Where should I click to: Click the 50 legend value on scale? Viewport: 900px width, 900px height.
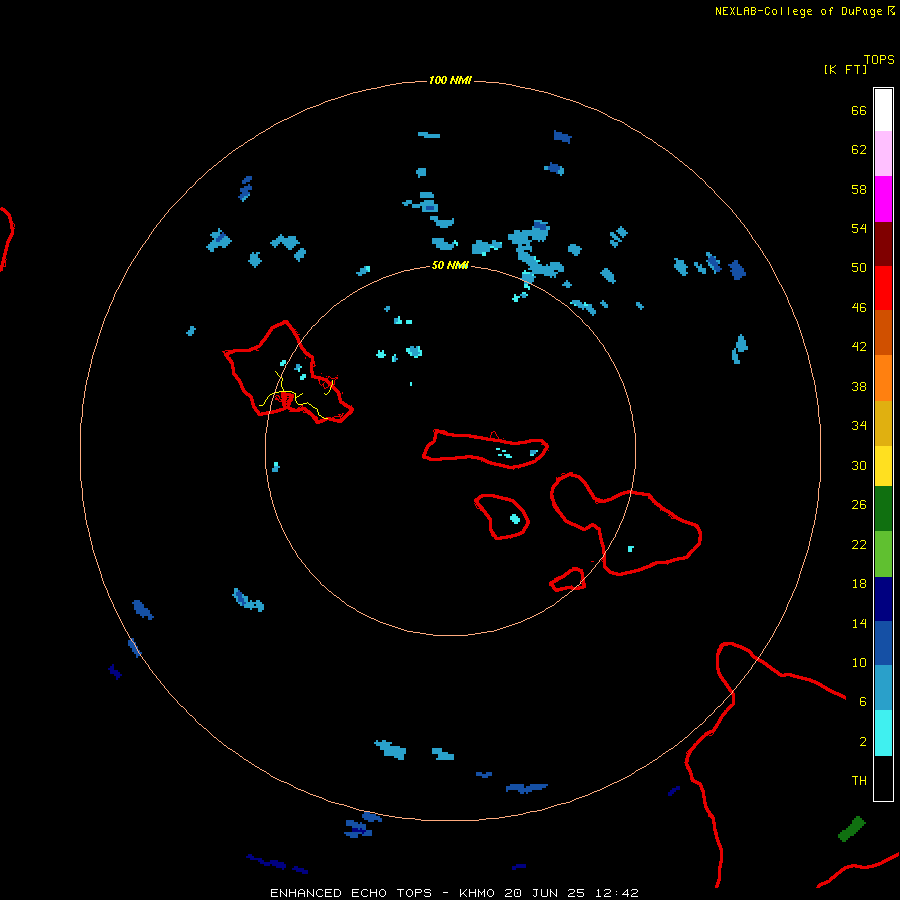coord(859,267)
